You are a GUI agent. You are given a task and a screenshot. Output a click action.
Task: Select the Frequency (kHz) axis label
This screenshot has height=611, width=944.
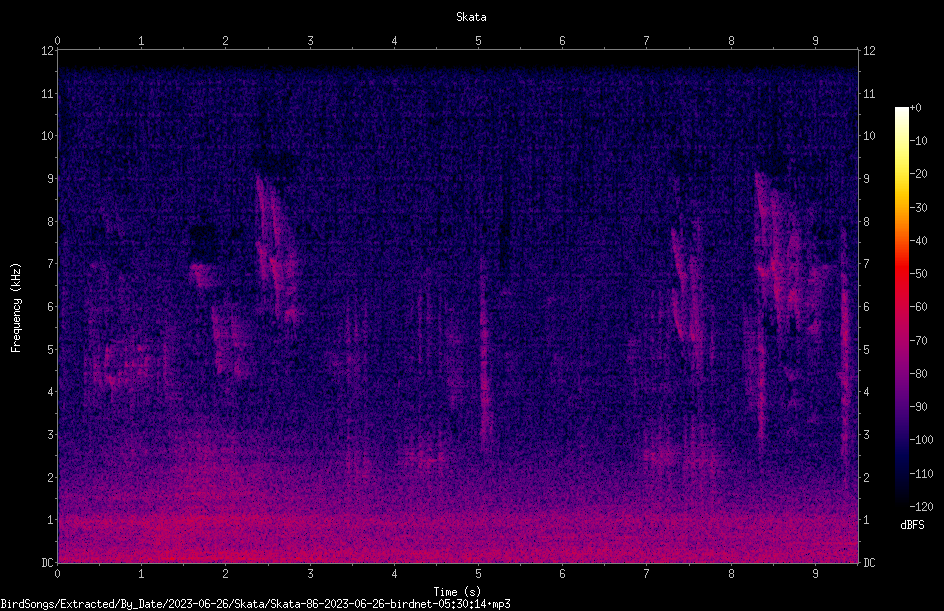click(16, 308)
